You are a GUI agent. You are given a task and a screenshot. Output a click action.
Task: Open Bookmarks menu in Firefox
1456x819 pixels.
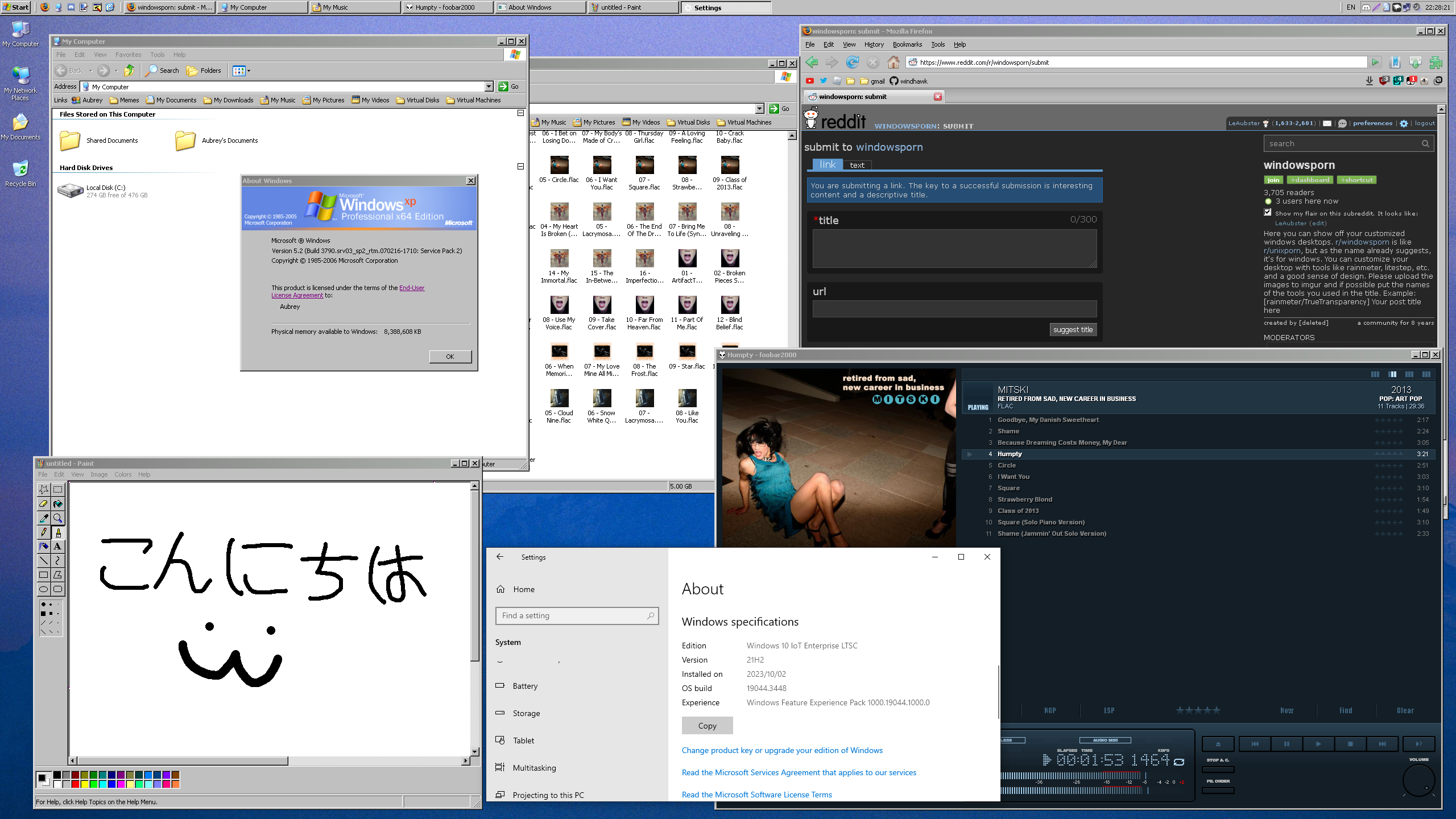[x=907, y=44]
